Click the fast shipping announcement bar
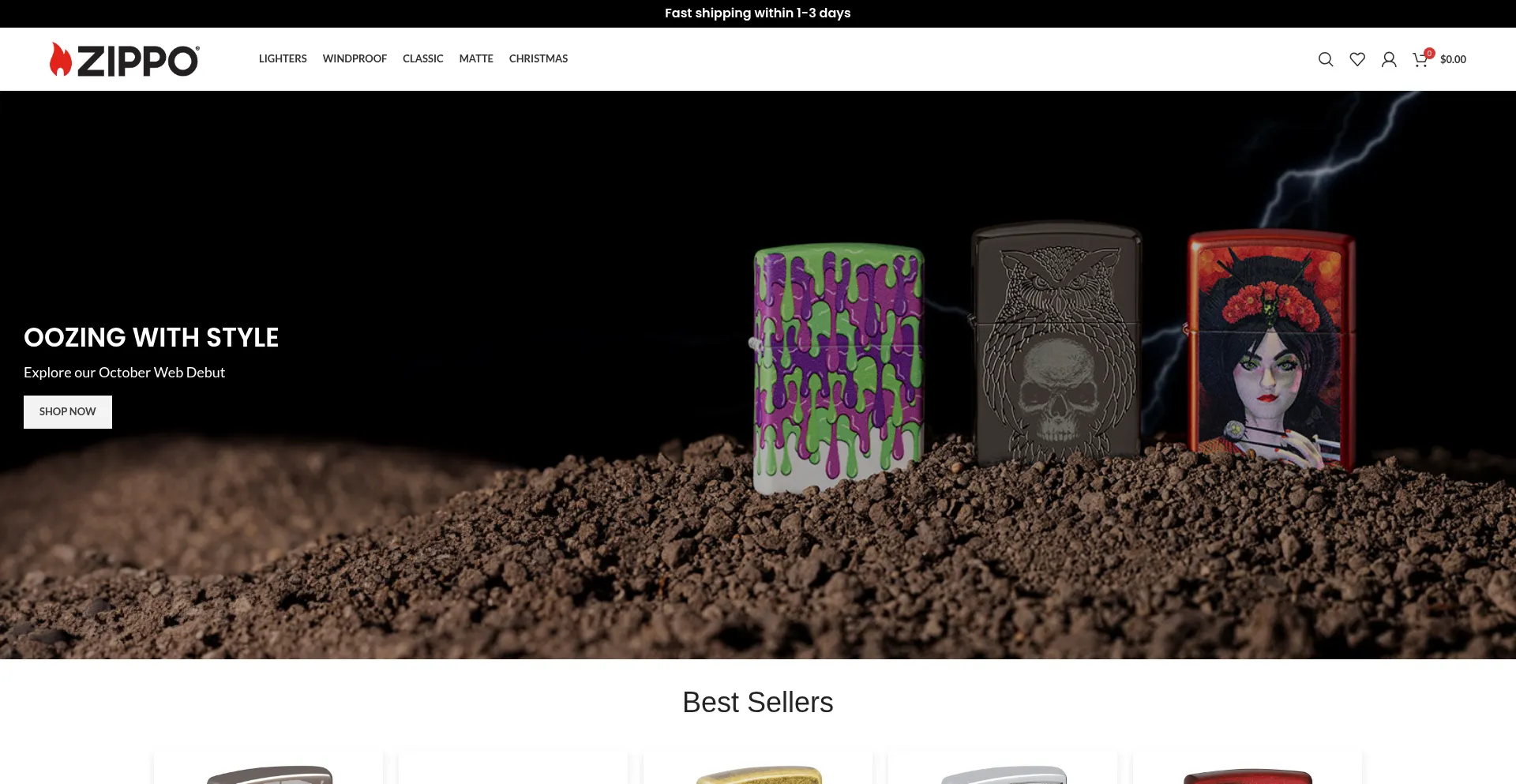1516x784 pixels. [x=758, y=13]
